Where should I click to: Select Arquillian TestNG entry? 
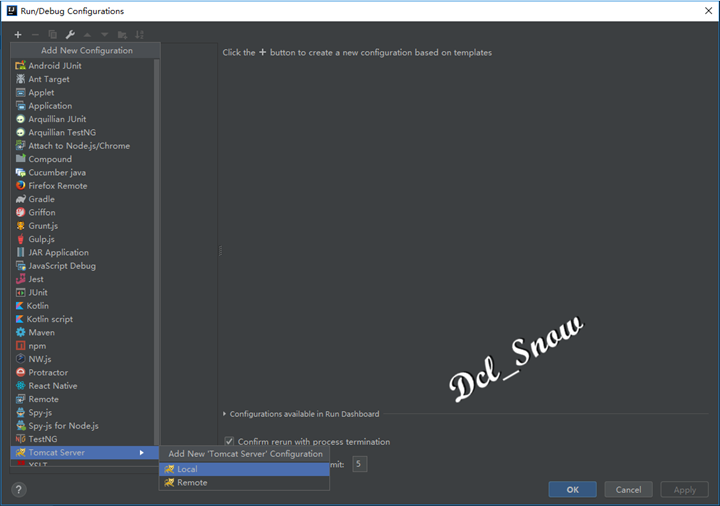tap(83, 132)
